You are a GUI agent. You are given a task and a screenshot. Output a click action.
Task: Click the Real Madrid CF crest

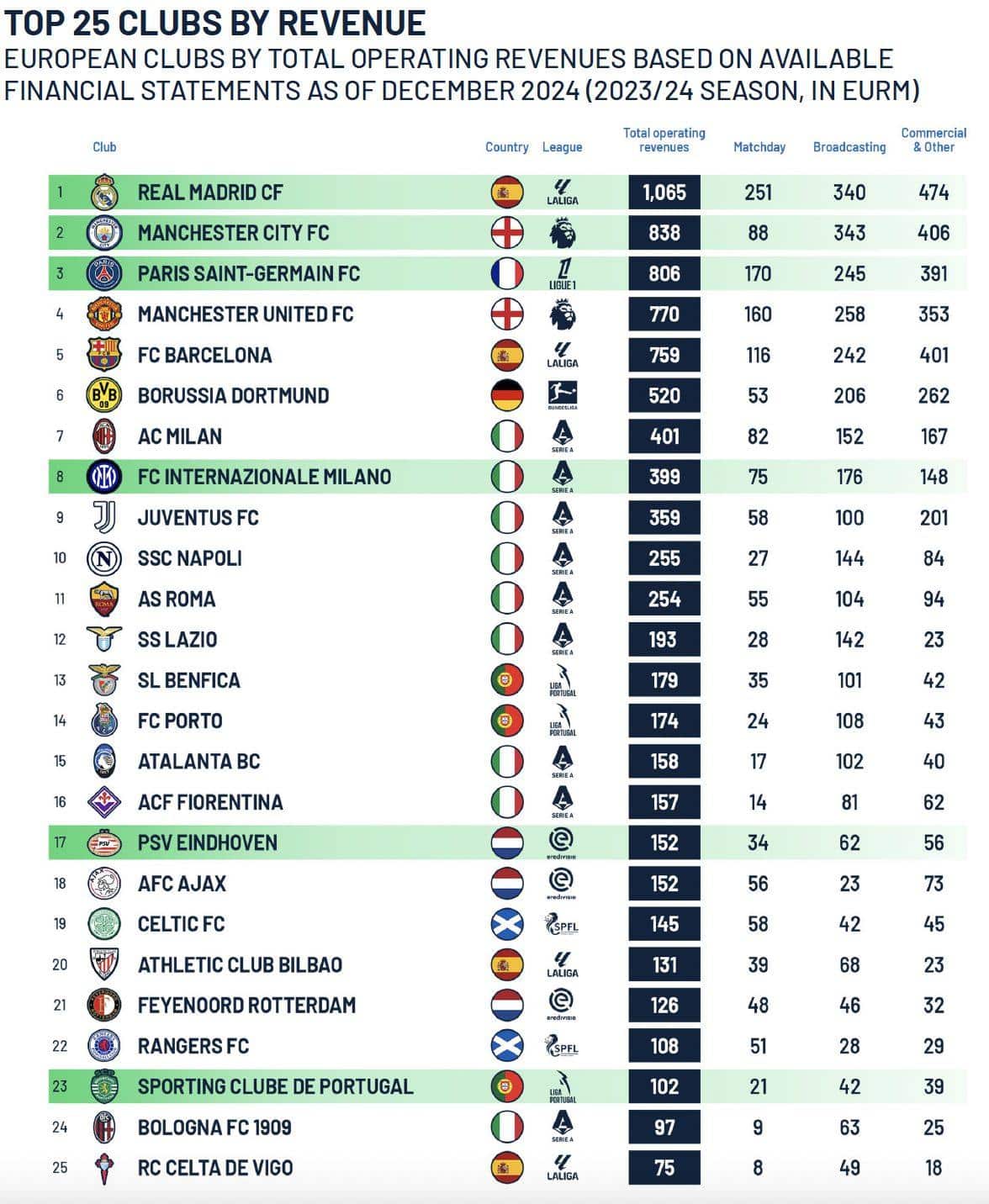(104, 193)
